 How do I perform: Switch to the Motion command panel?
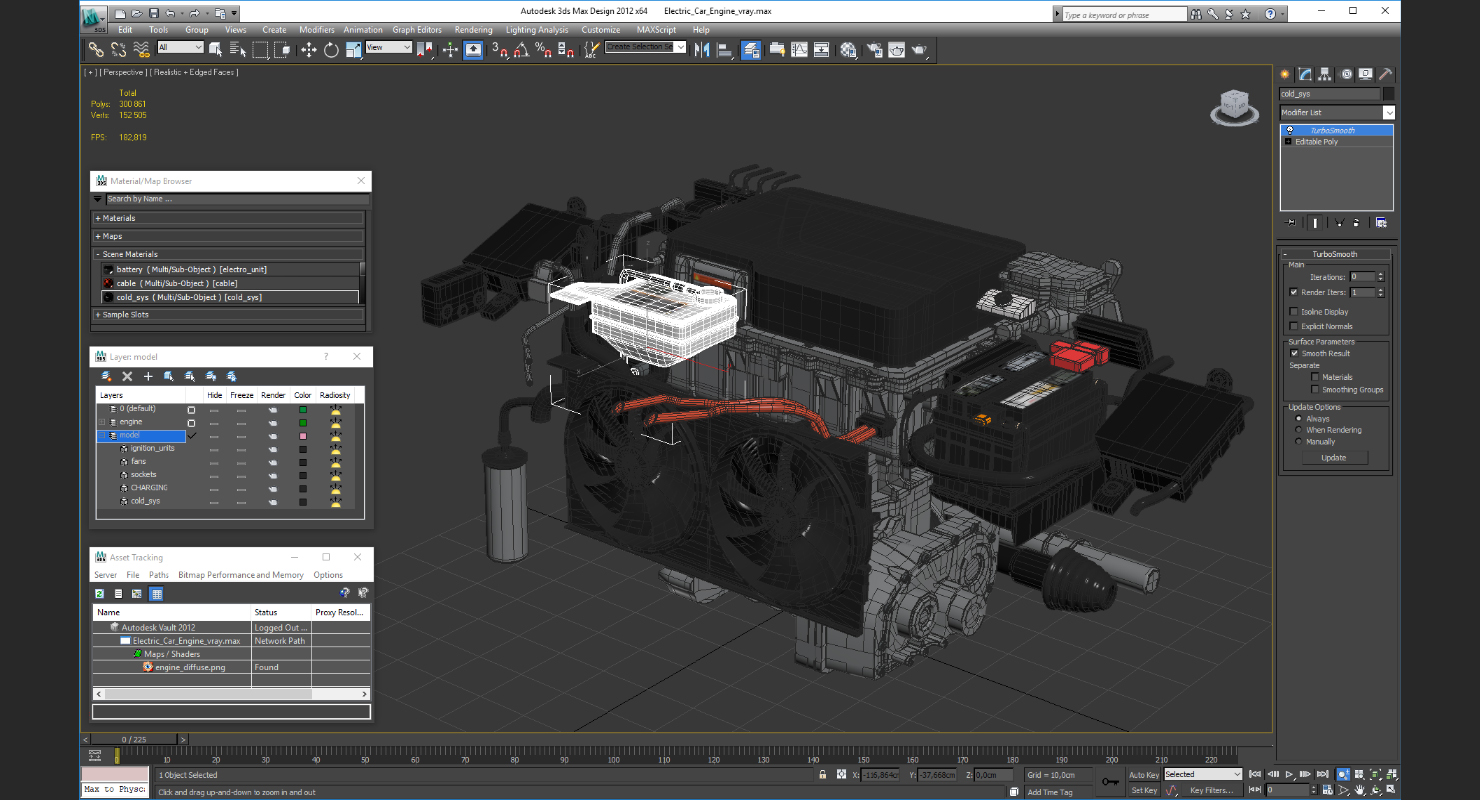coord(1346,74)
